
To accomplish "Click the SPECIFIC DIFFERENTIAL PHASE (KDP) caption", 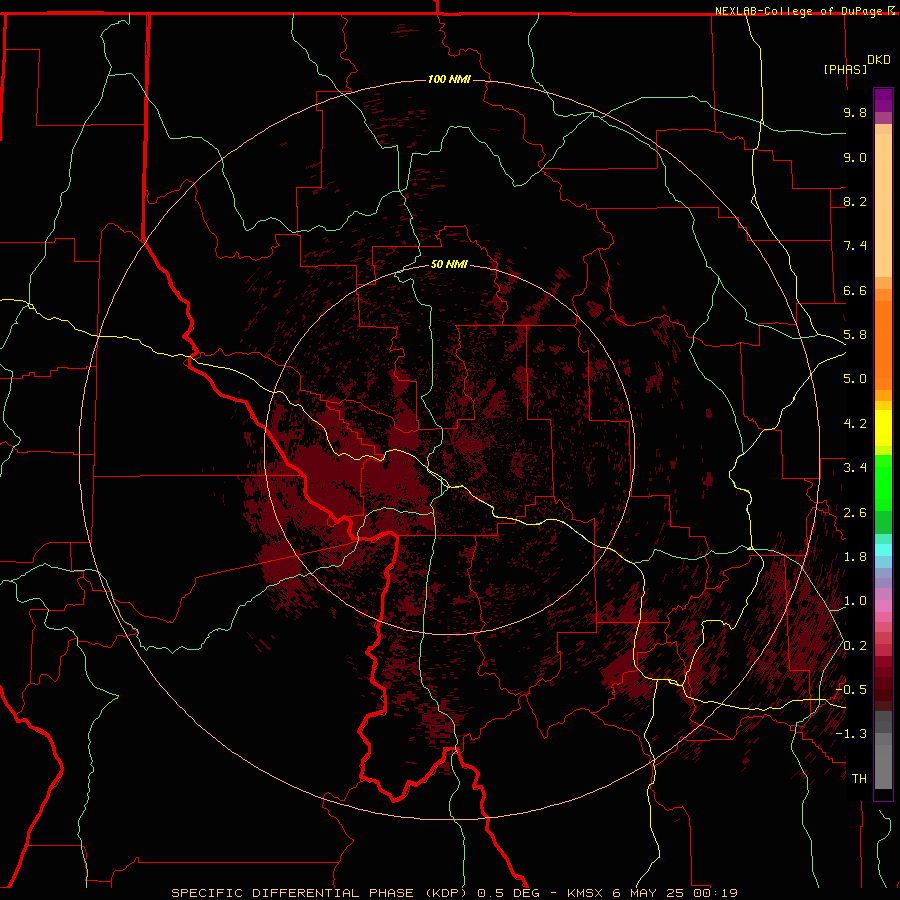I will coord(318,893).
